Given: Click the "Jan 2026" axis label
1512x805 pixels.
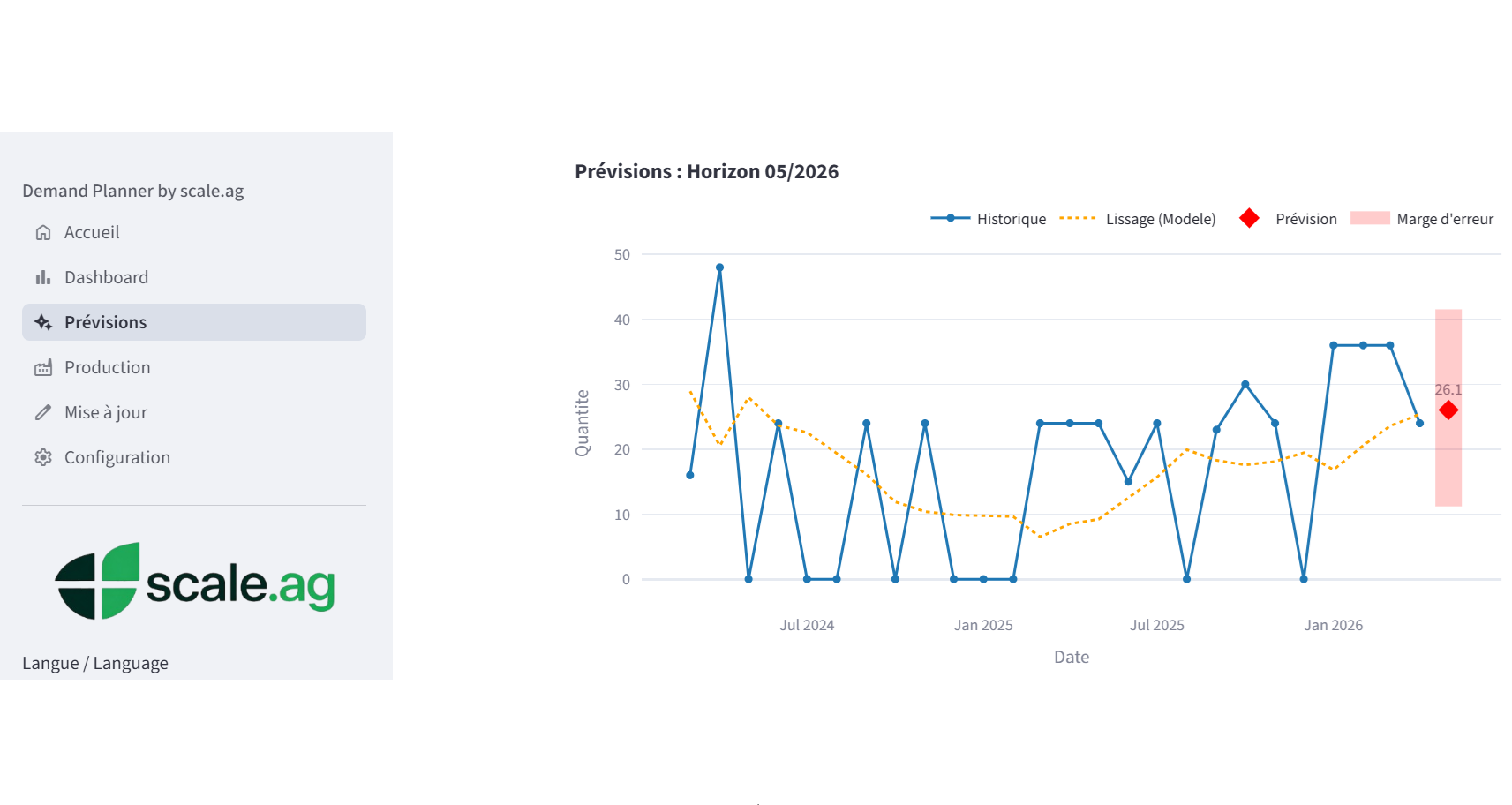Looking at the screenshot, I should pyautogui.click(x=1334, y=625).
